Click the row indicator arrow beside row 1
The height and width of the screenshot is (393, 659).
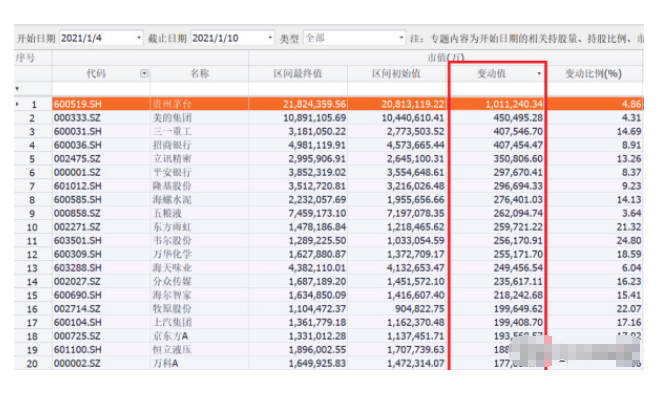pos(17,104)
